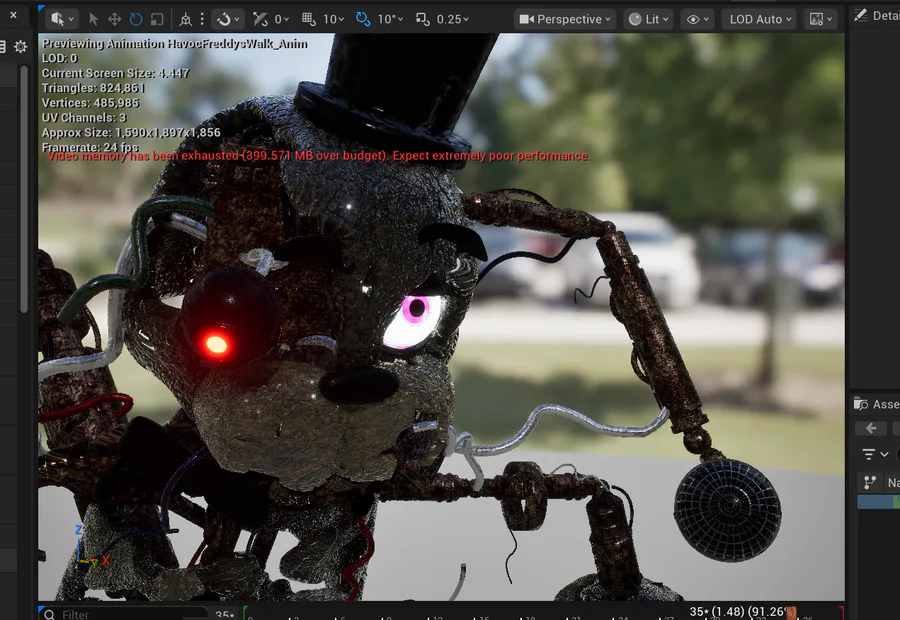This screenshot has width=900, height=620.
Task: Open the three-dot transform options menu
Action: click(202, 20)
